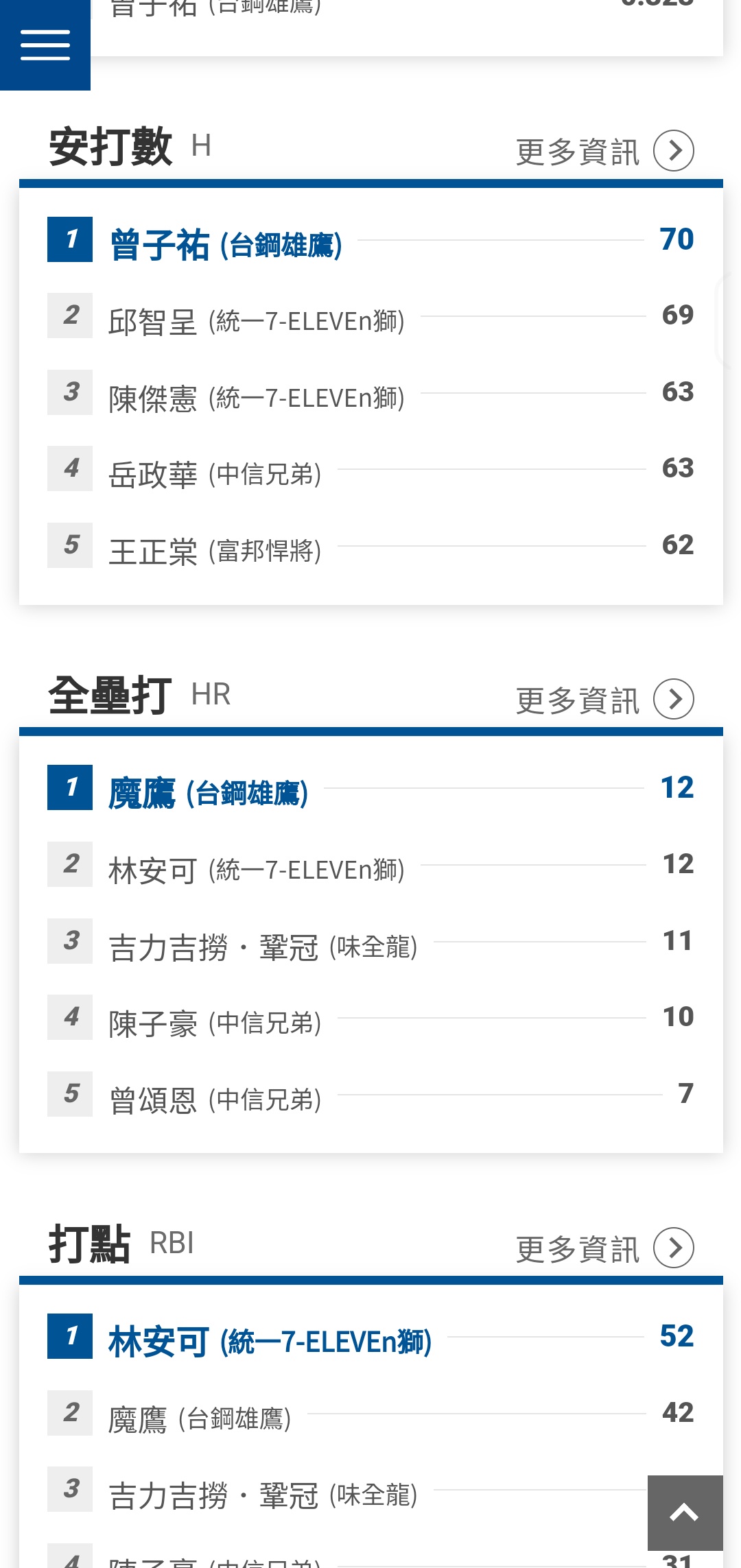Open the hamburger menu
This screenshot has width=741, height=1568.
click(45, 45)
